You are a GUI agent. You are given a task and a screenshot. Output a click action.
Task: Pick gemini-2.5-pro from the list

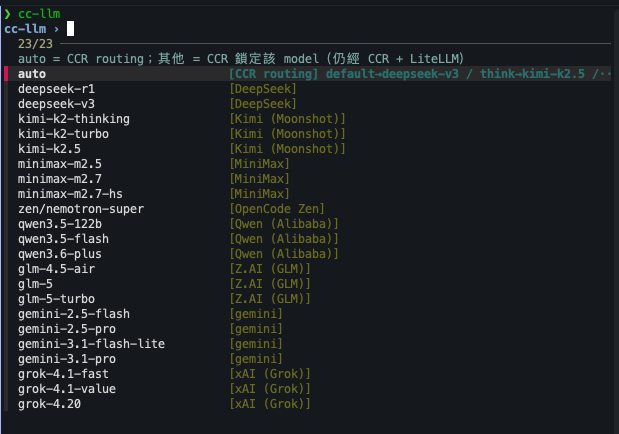[310, 329]
